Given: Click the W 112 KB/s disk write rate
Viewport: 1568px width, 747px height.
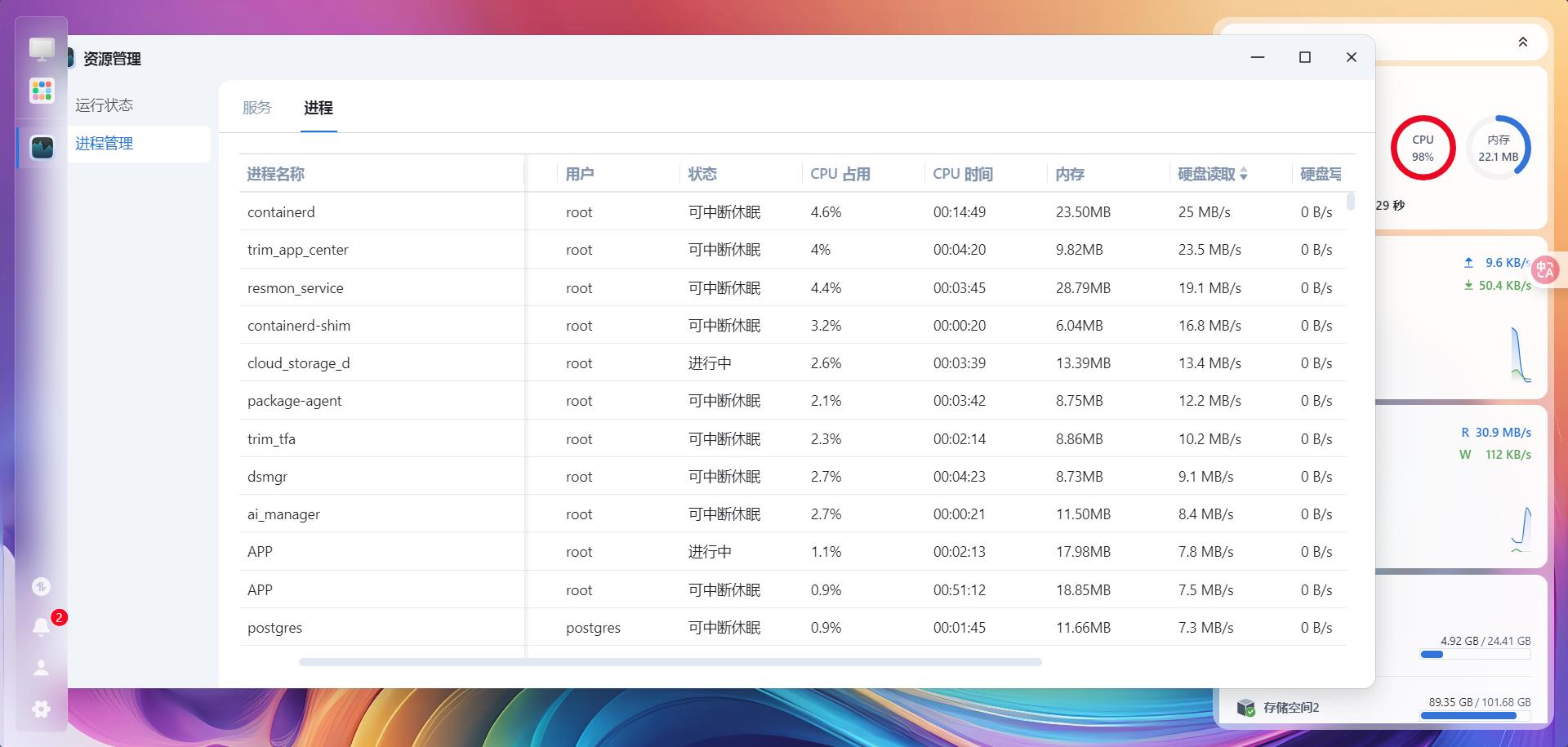Looking at the screenshot, I should coord(1495,455).
